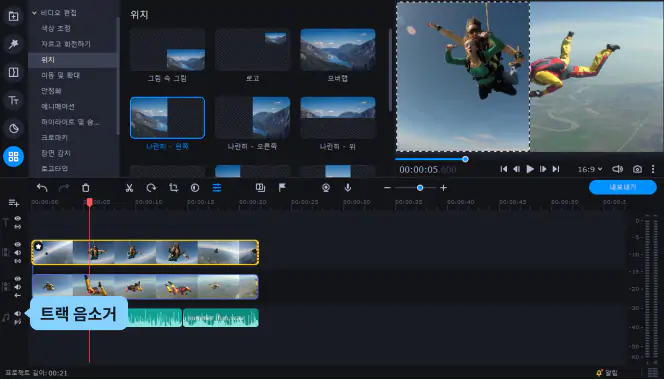Rotate the selected clip
The height and width of the screenshot is (380, 664).
coord(151,188)
